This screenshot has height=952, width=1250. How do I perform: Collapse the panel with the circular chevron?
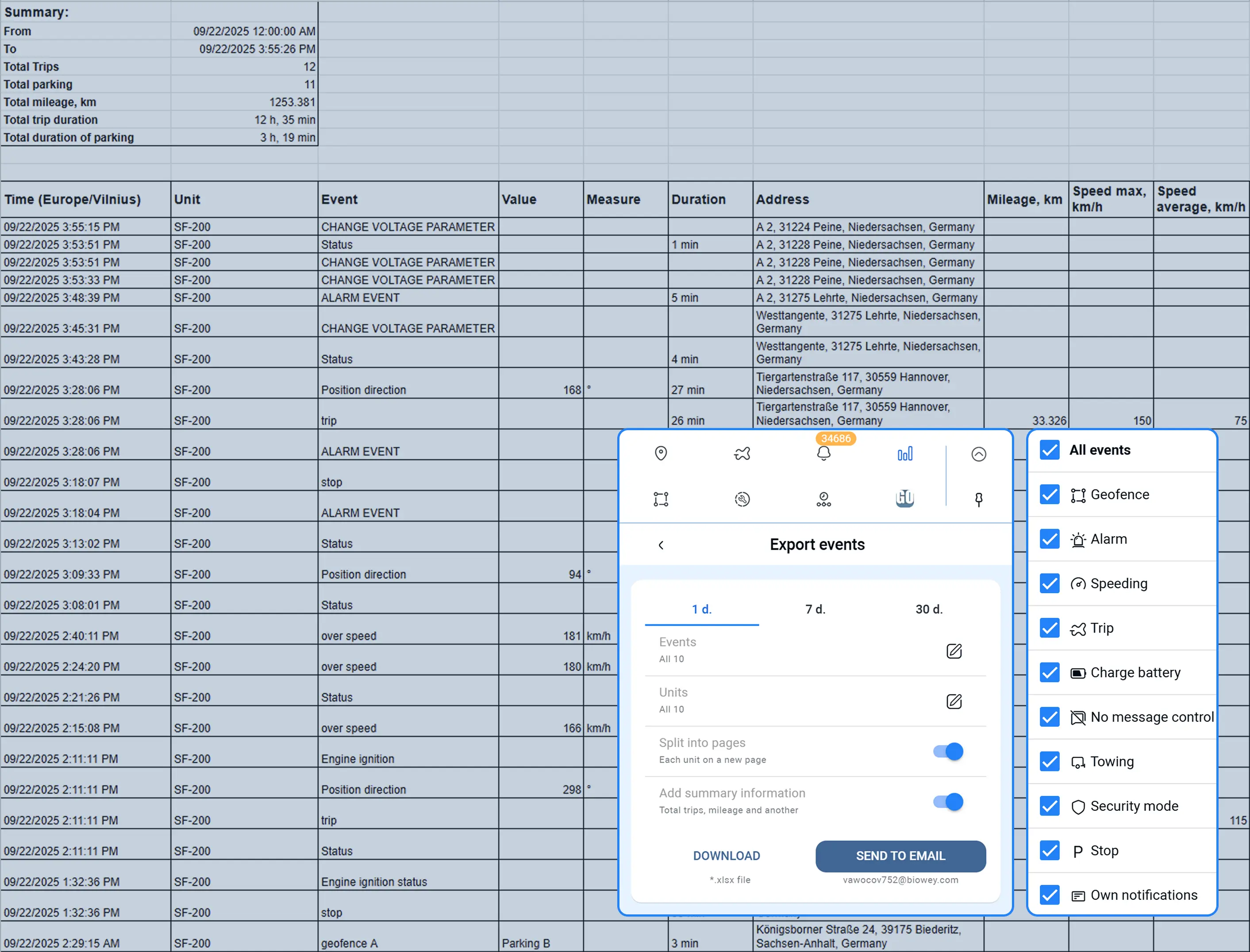point(979,453)
